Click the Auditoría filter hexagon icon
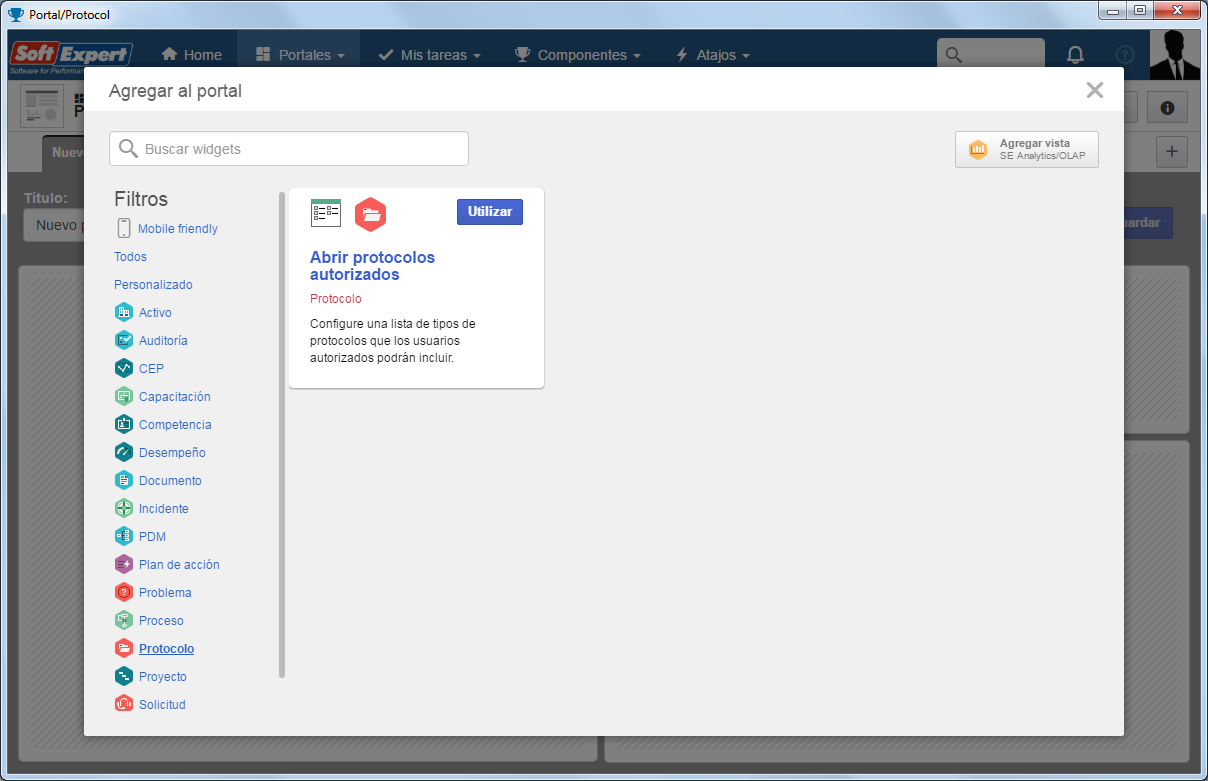This screenshot has width=1208, height=781. (x=124, y=340)
